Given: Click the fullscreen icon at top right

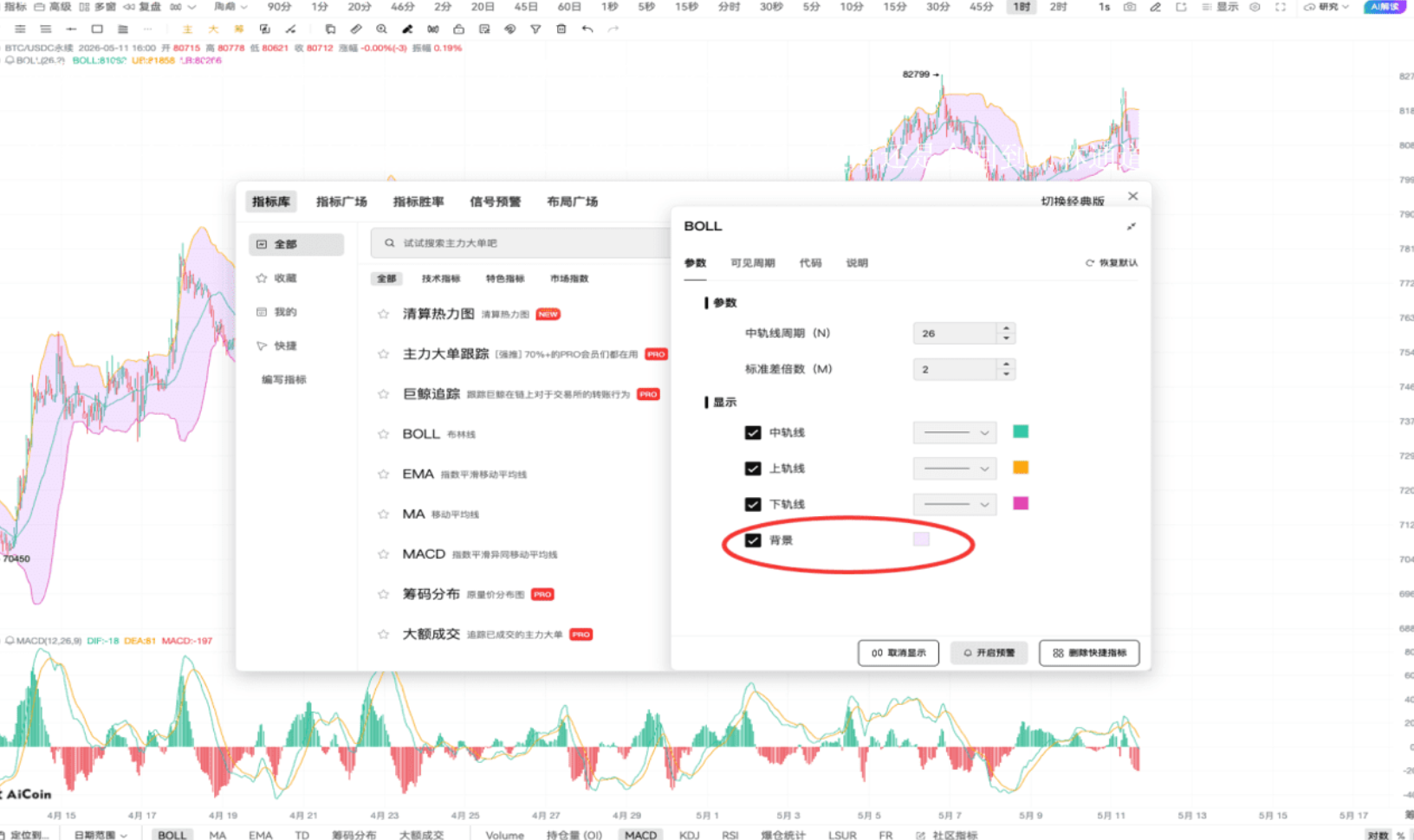Looking at the screenshot, I should [x=1281, y=7].
